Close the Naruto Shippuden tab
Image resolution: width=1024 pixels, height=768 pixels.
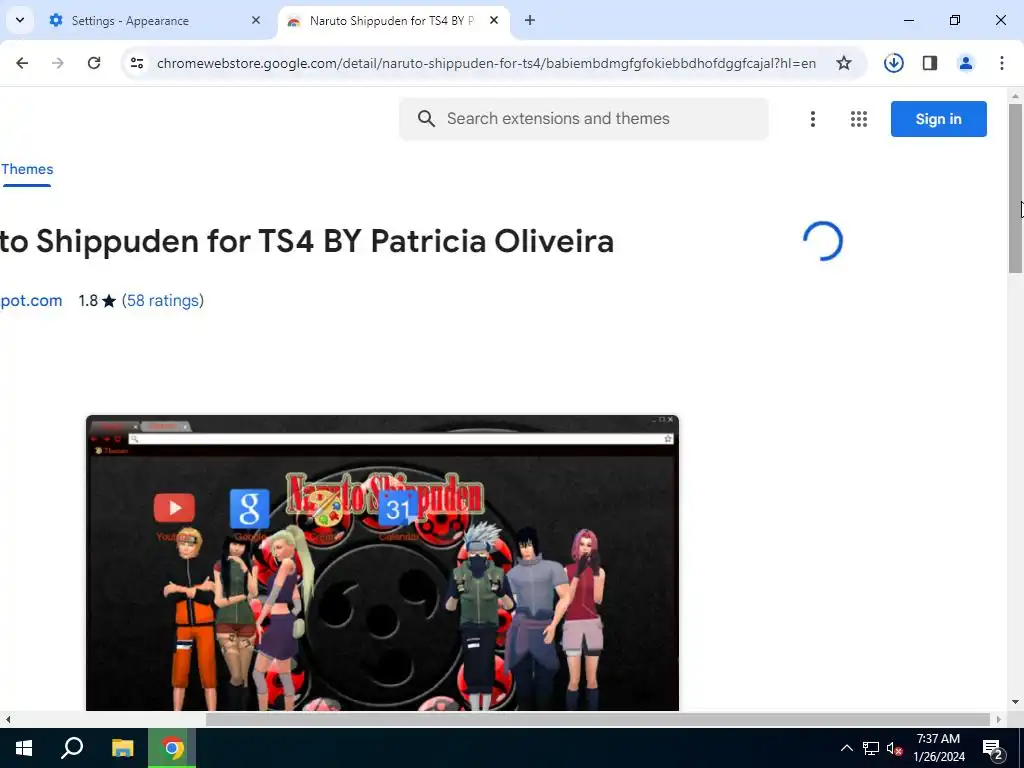494,20
